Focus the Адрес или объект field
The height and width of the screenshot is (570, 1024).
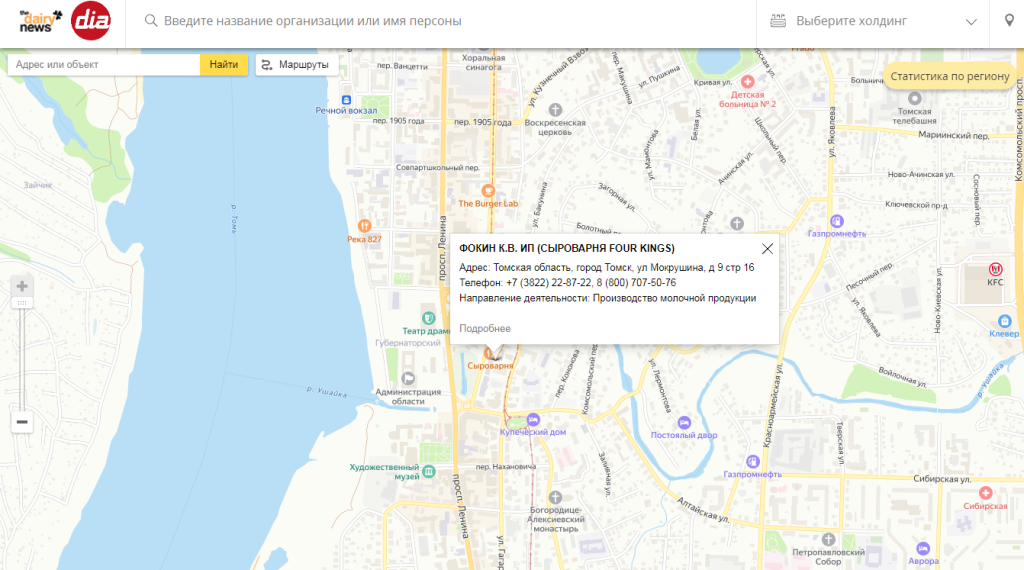coord(104,65)
